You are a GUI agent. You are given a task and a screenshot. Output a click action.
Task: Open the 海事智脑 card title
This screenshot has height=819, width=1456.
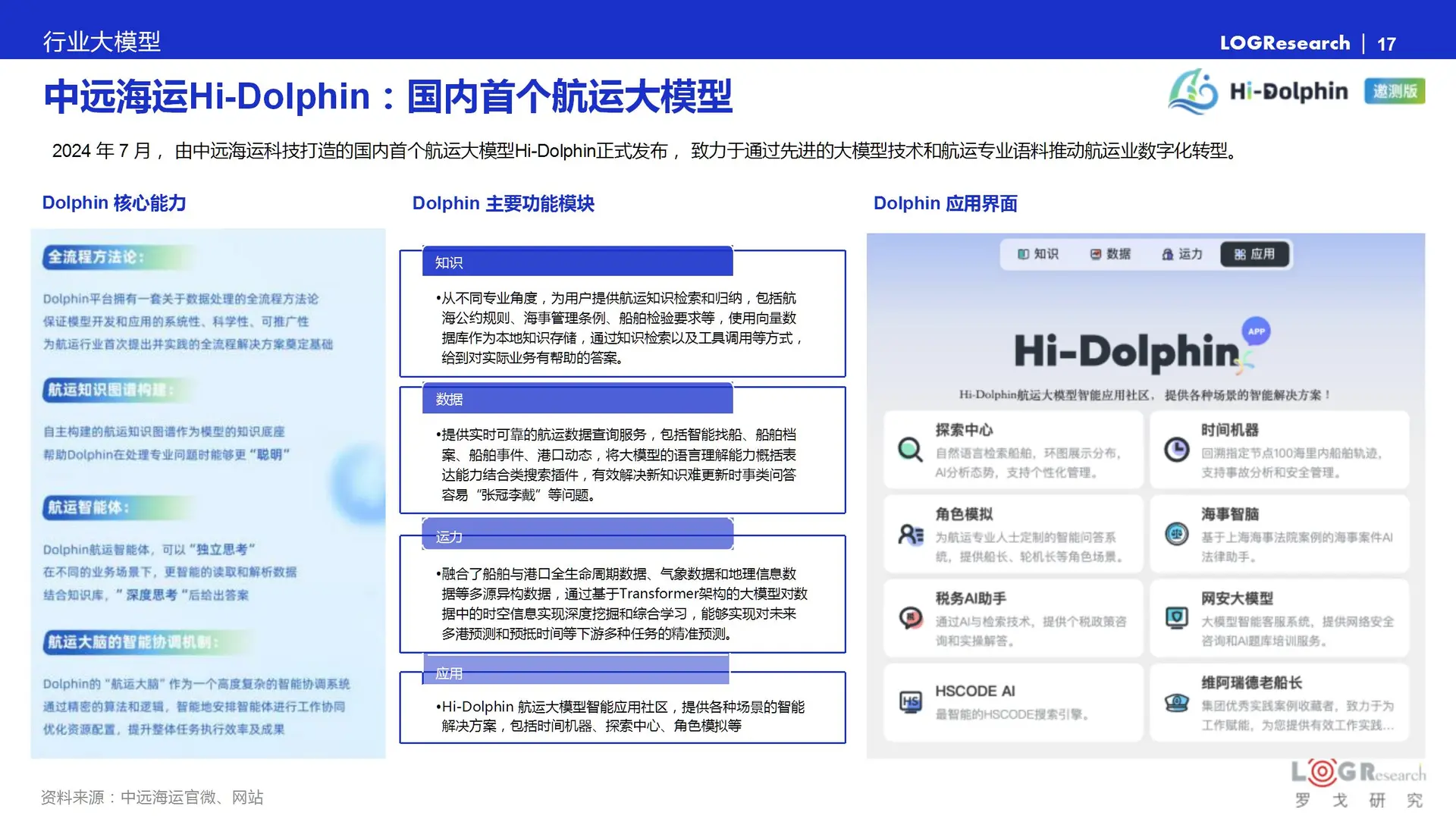click(x=1229, y=514)
